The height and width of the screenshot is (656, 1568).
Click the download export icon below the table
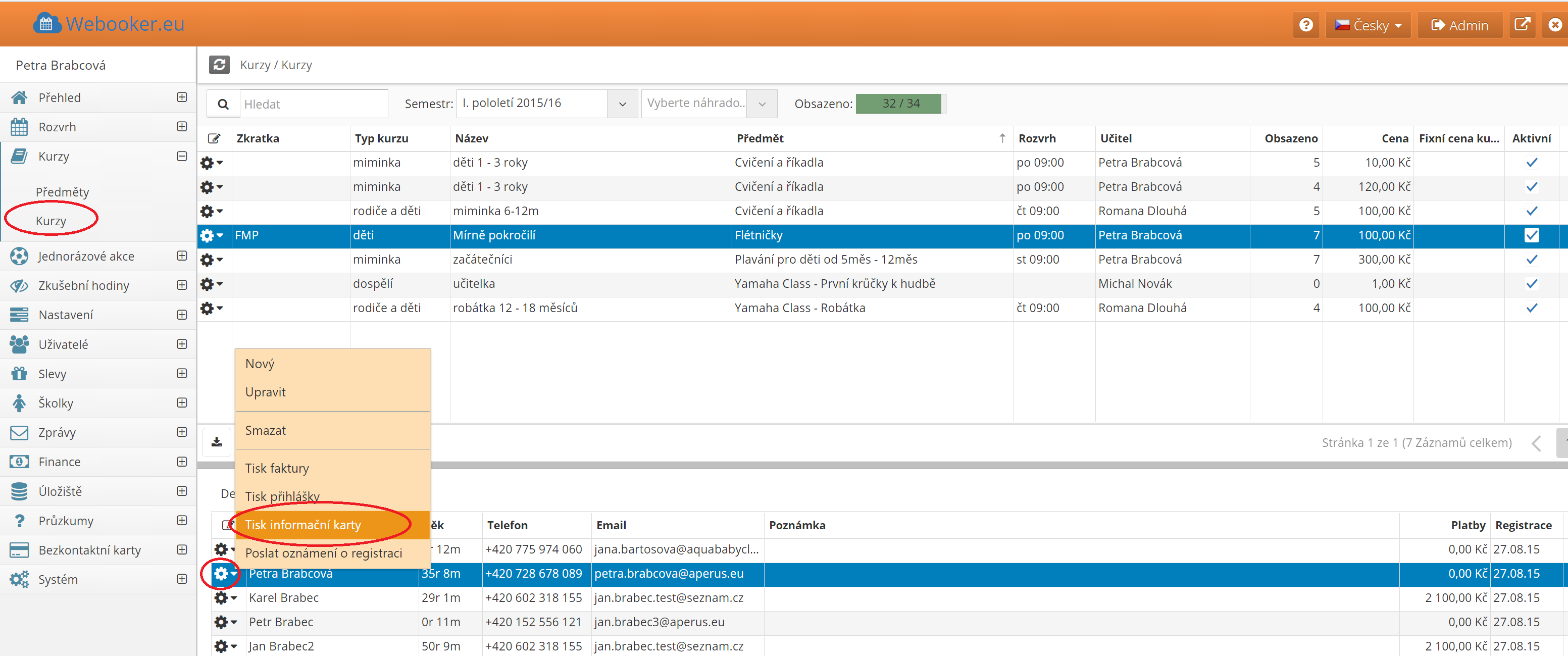pyautogui.click(x=217, y=442)
